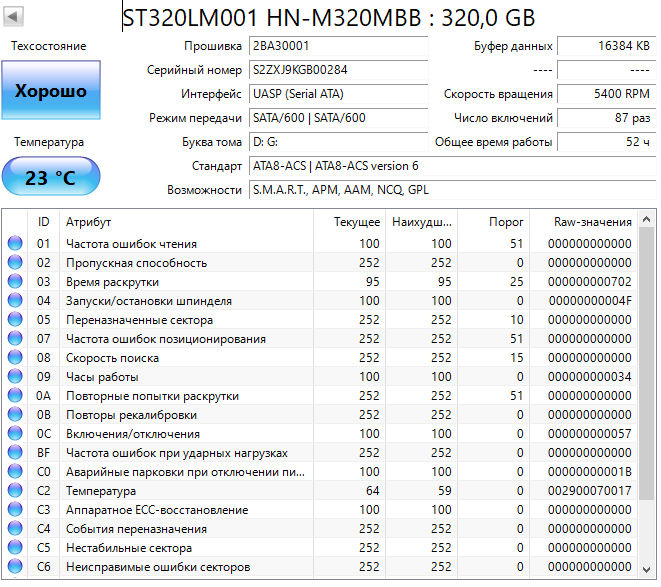Click status orb for C2 Температура row

coord(15,490)
